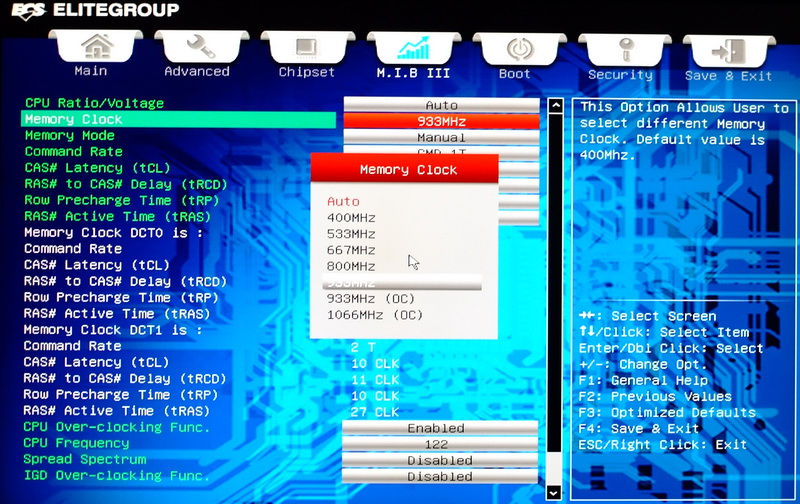
Task: Open the Disabled value for IGD Over-clocking
Action: click(440, 476)
